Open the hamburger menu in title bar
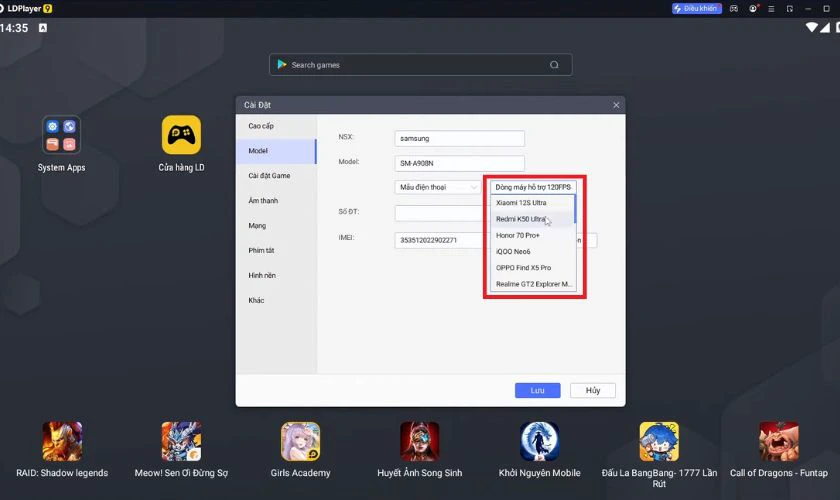 (771, 9)
